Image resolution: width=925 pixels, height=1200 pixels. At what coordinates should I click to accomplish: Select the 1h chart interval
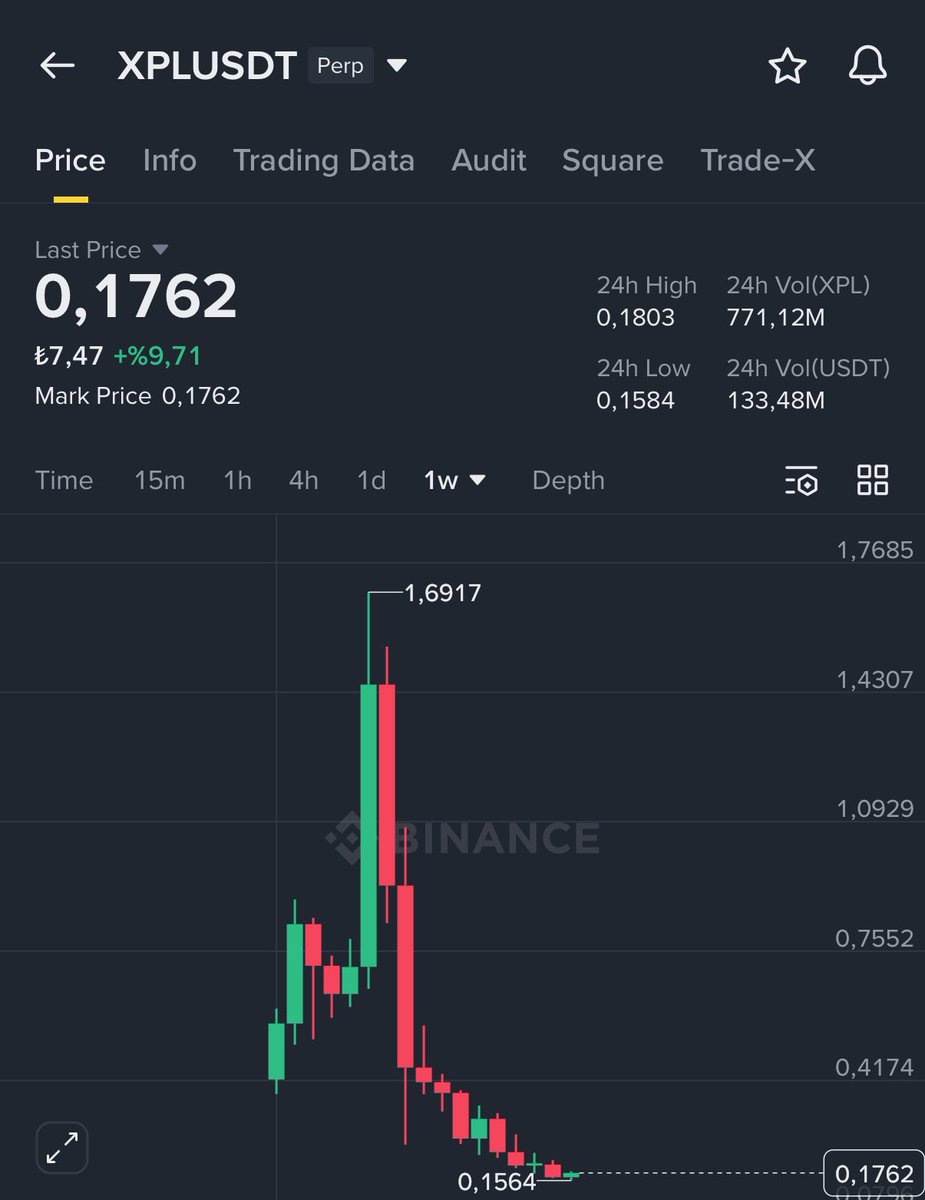click(x=237, y=480)
